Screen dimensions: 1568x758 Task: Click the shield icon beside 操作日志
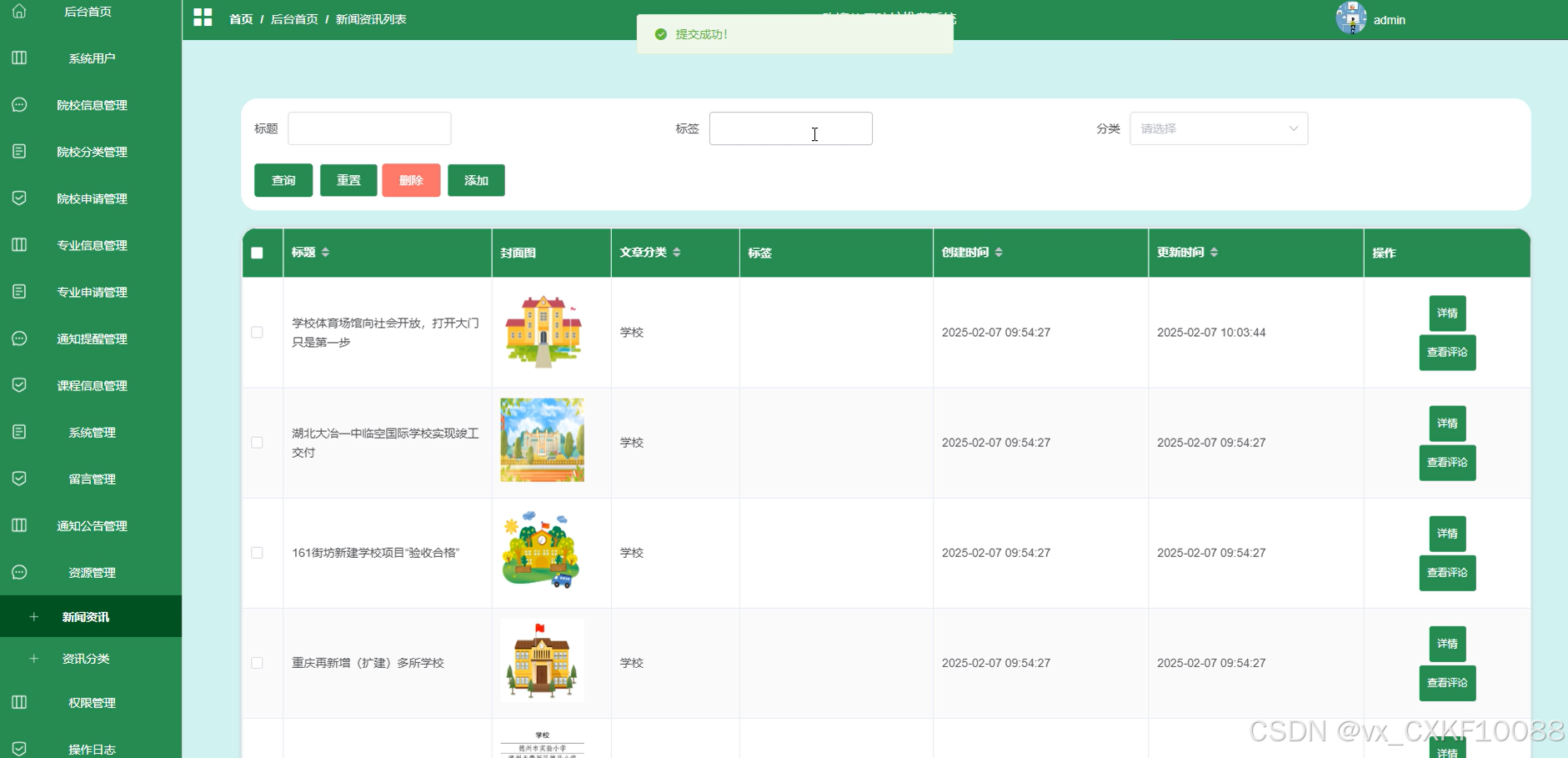point(19,748)
